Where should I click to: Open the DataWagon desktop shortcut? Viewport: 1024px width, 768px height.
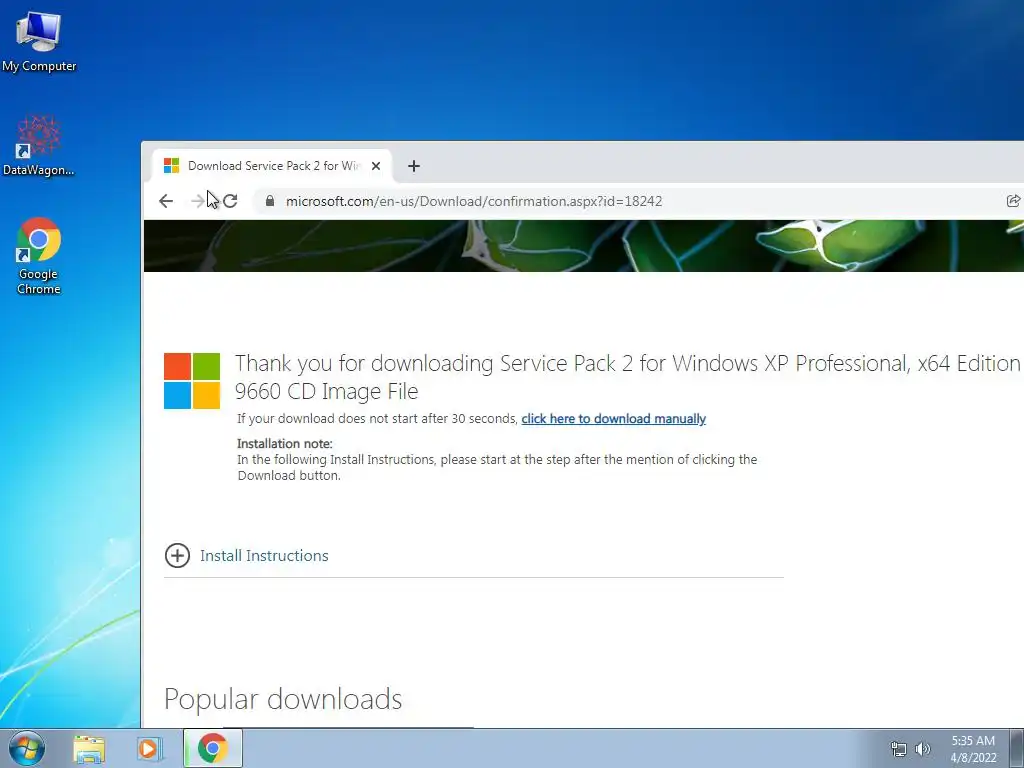[x=39, y=146]
